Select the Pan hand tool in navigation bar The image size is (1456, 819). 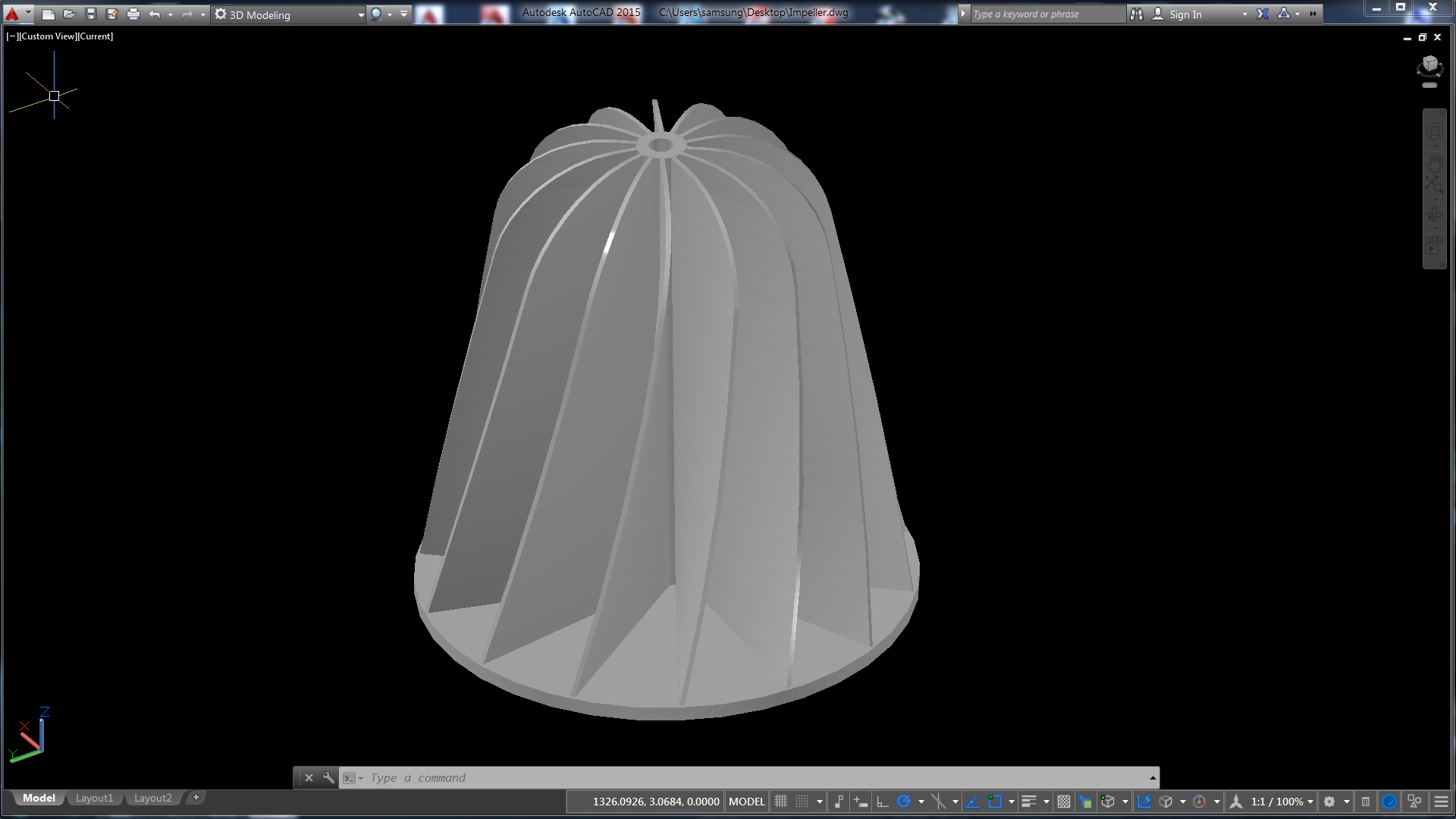(1434, 162)
